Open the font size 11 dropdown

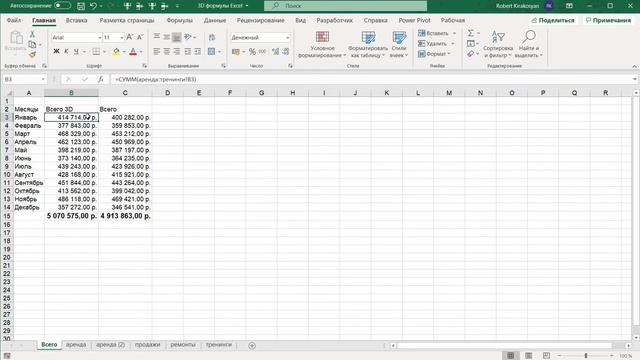[122, 38]
